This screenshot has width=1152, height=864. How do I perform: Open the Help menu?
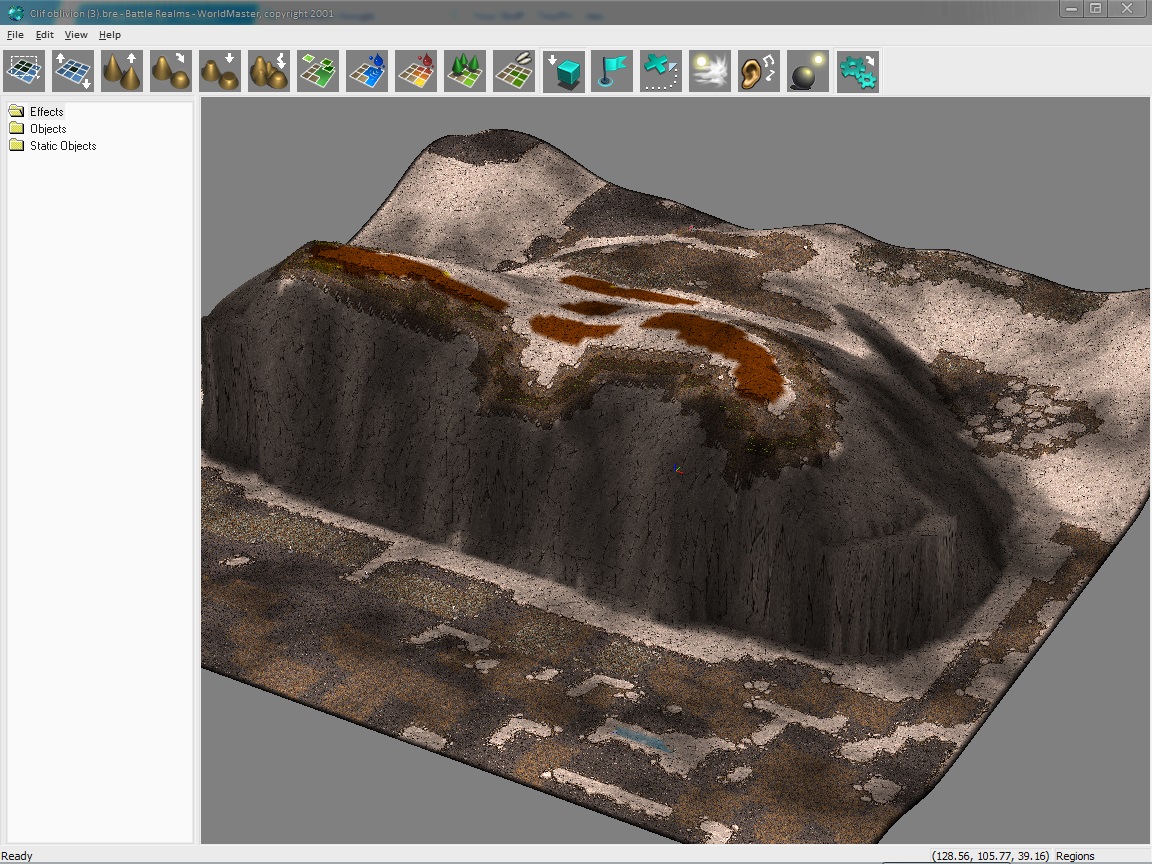109,35
